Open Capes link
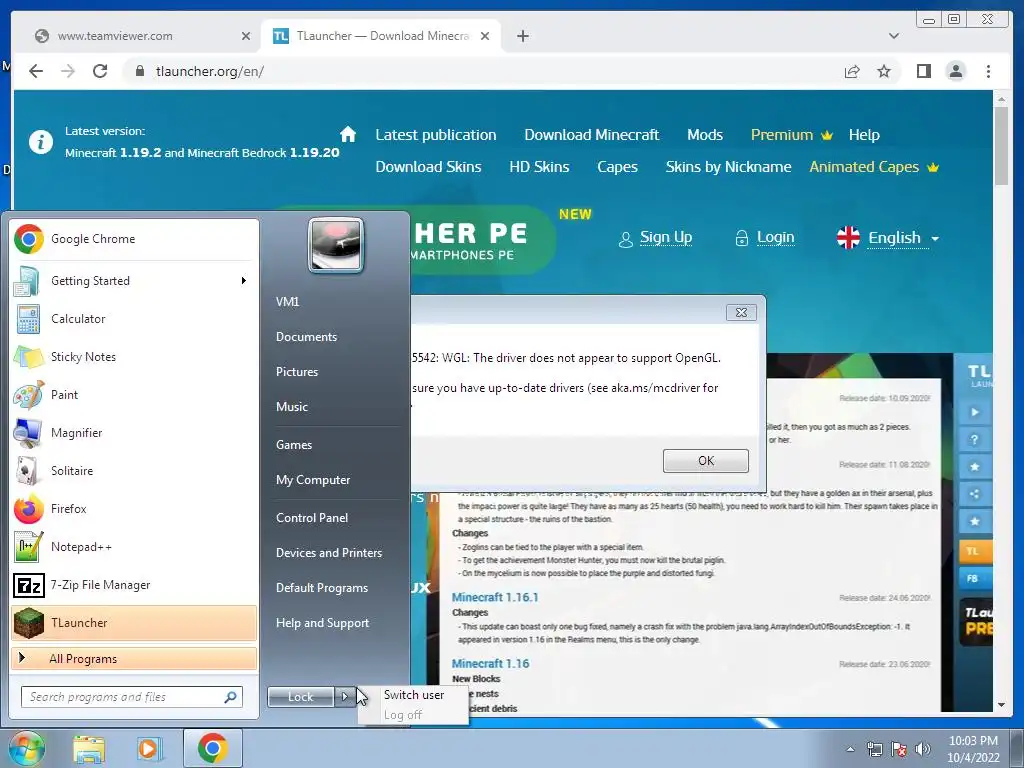 (x=617, y=167)
